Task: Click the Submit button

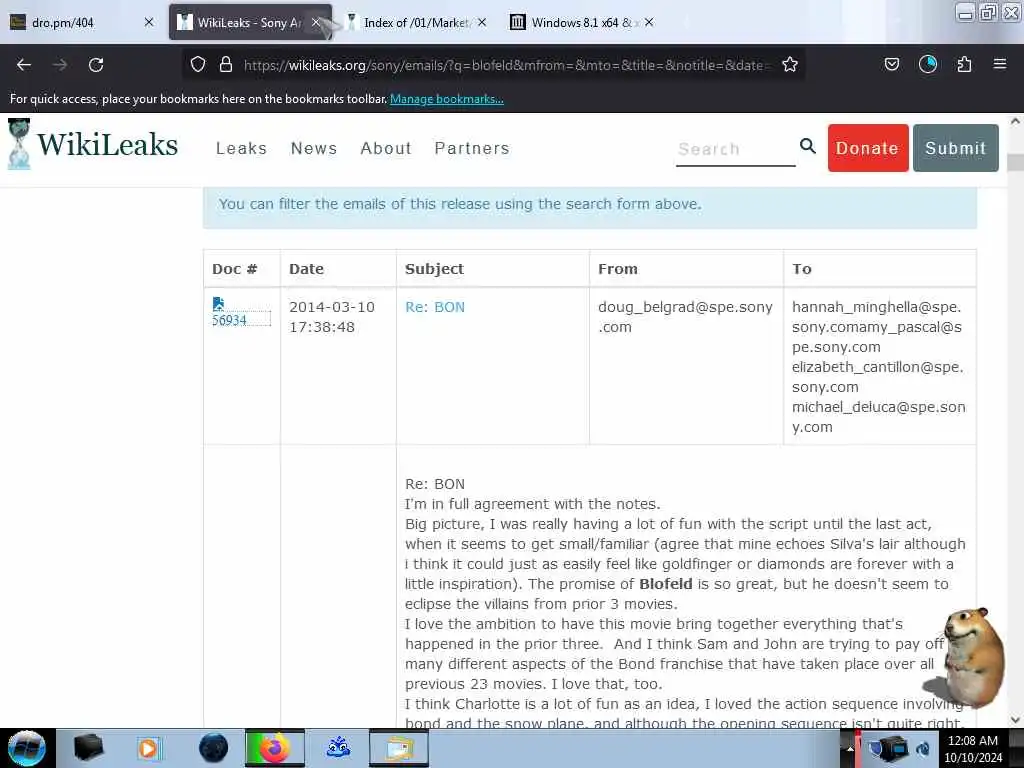Action: tap(955, 148)
